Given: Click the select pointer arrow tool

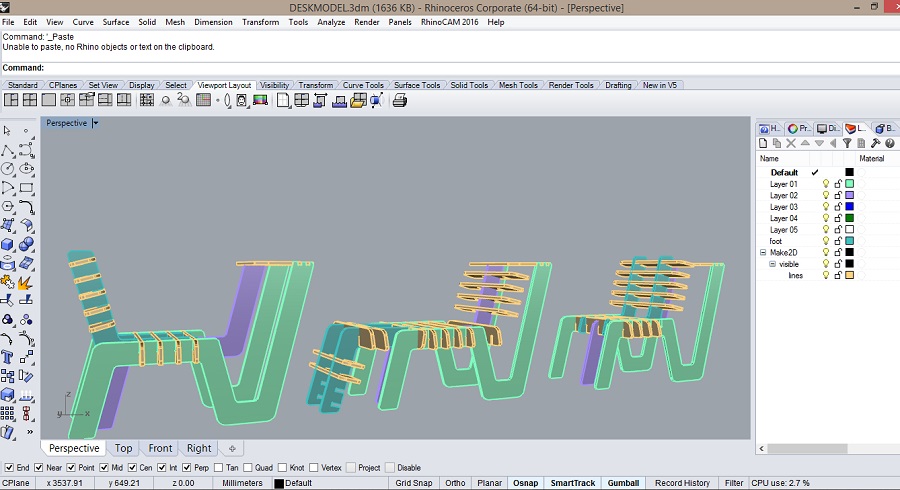Looking at the screenshot, I should point(8,131).
